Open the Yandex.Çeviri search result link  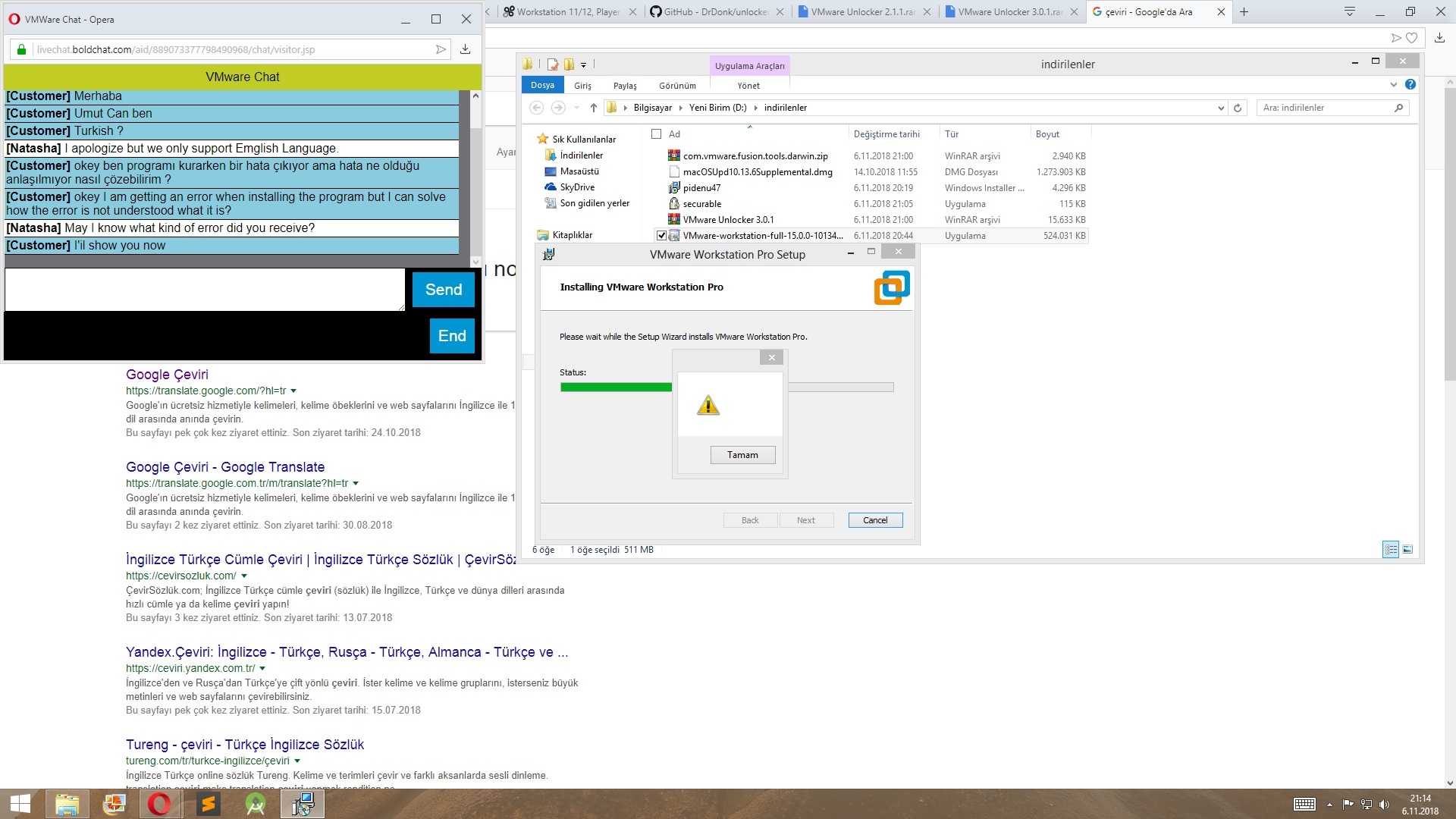pyautogui.click(x=347, y=652)
